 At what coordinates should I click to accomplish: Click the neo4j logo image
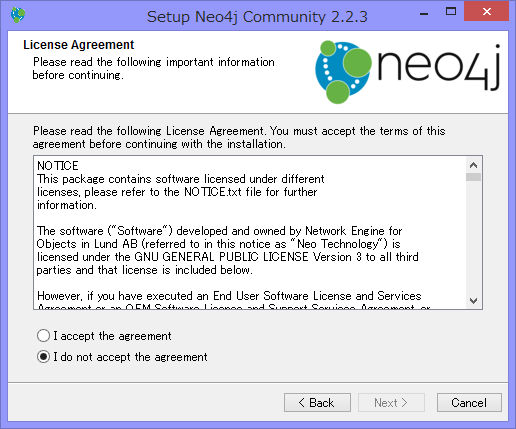tap(407, 72)
